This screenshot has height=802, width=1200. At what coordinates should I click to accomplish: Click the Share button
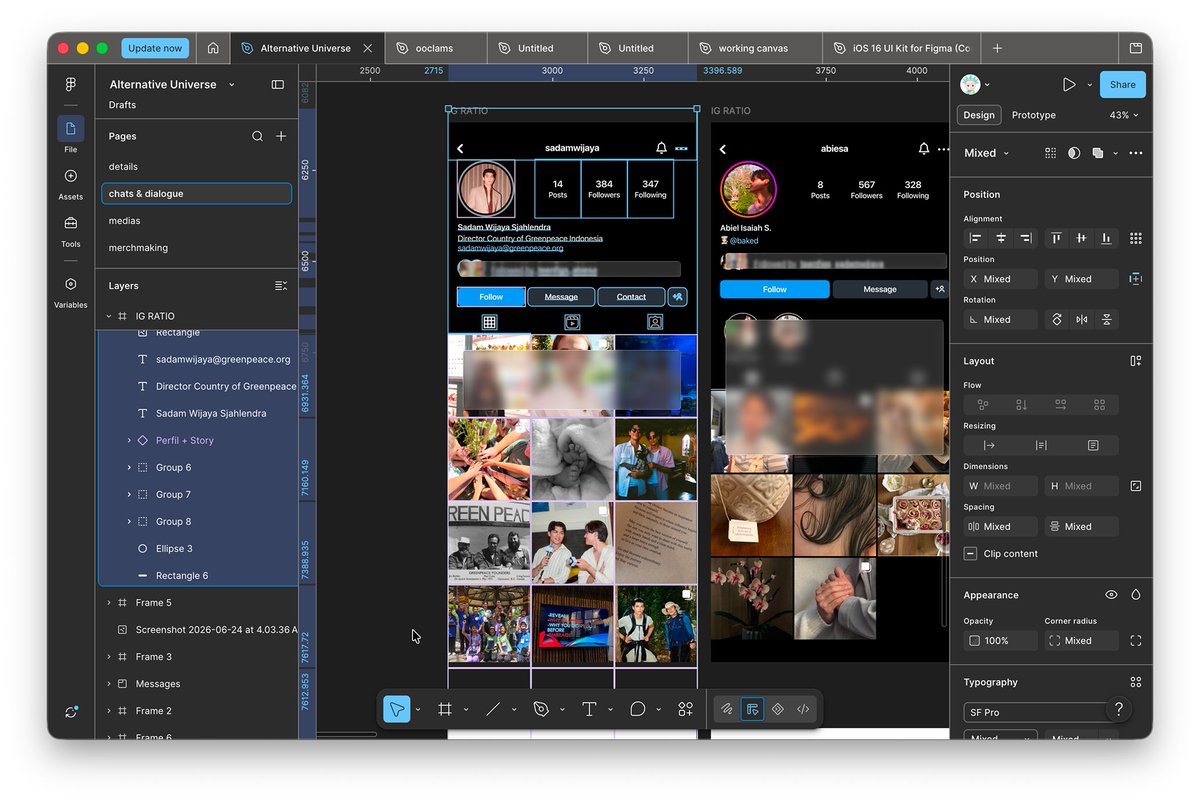[1123, 85]
